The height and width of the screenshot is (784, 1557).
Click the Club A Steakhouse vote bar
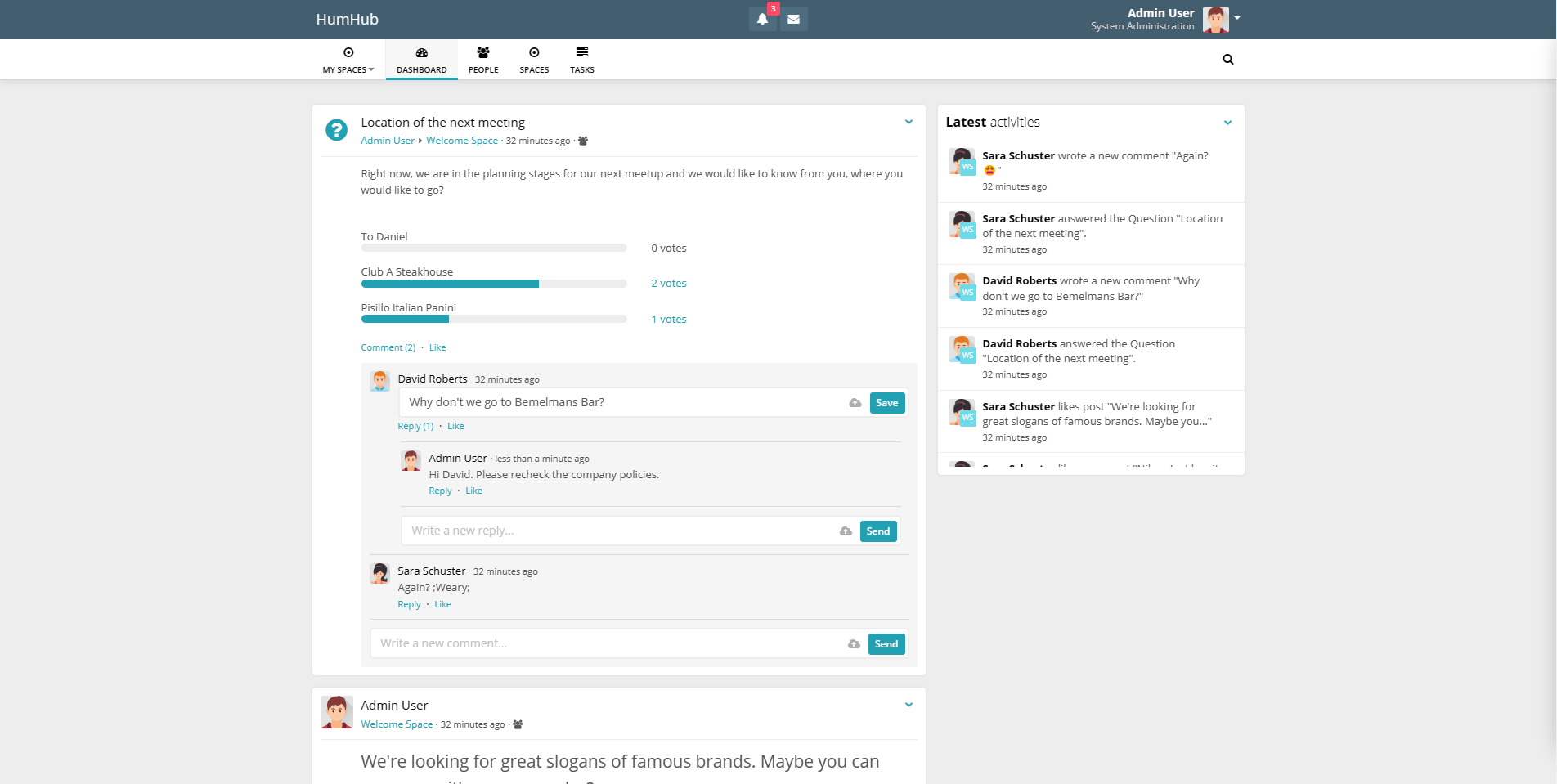tap(494, 283)
